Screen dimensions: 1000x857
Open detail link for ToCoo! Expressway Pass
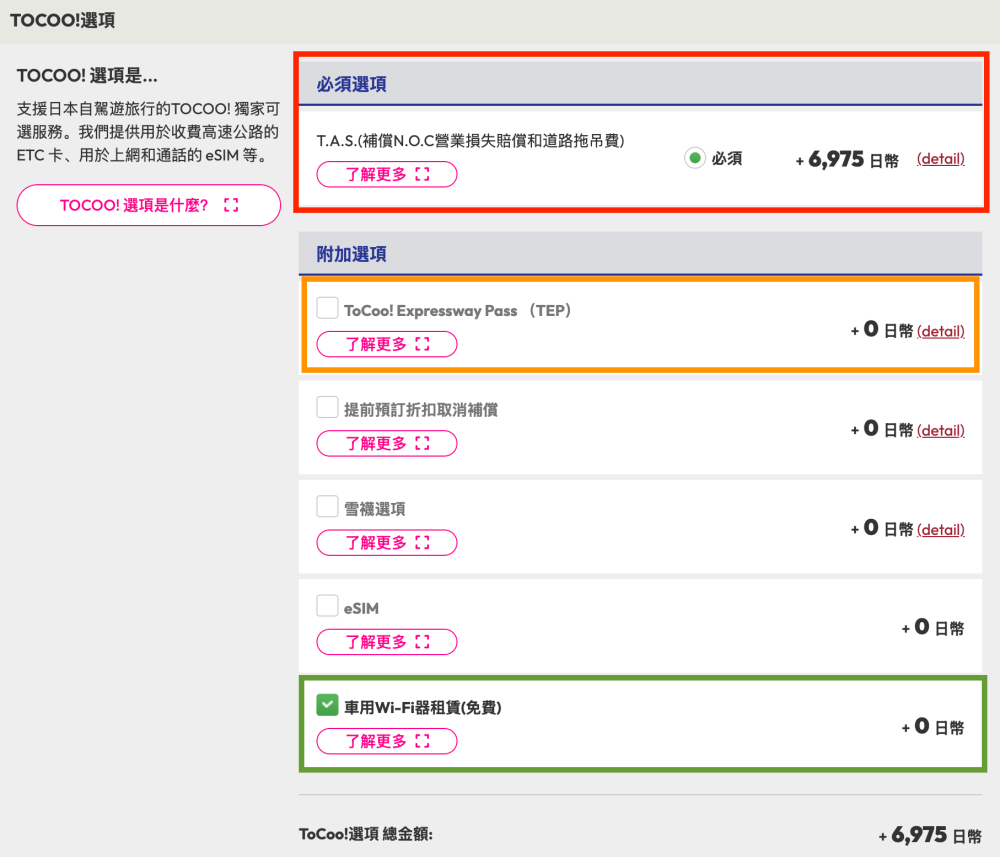click(x=941, y=331)
